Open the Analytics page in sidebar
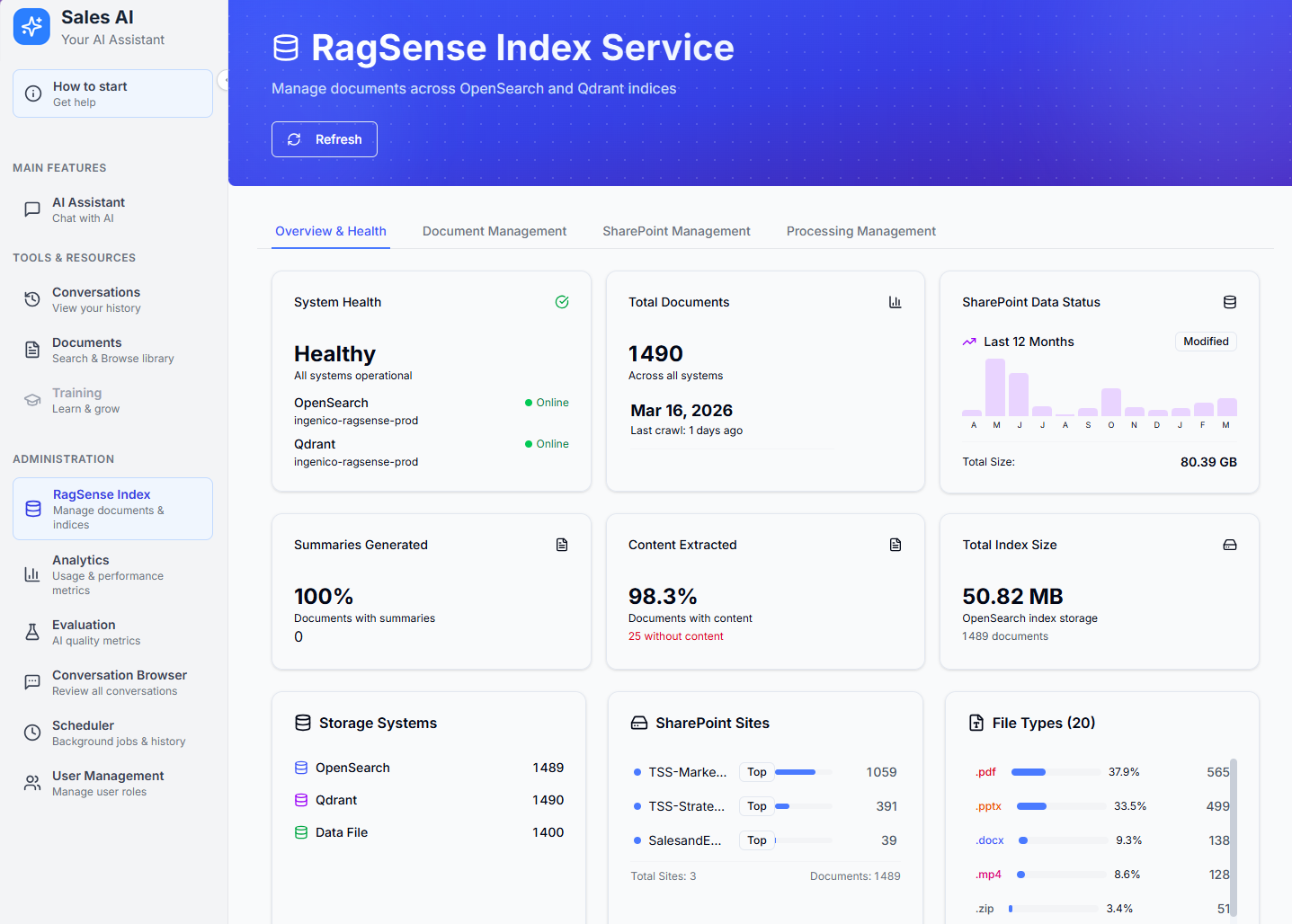 coord(112,574)
